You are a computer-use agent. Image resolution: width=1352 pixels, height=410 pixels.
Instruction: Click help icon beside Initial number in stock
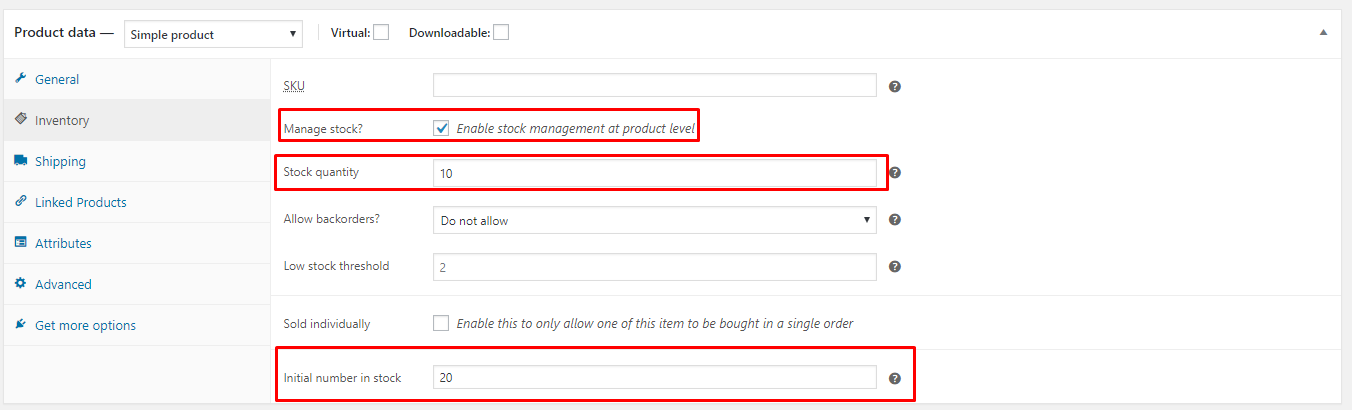(x=895, y=378)
